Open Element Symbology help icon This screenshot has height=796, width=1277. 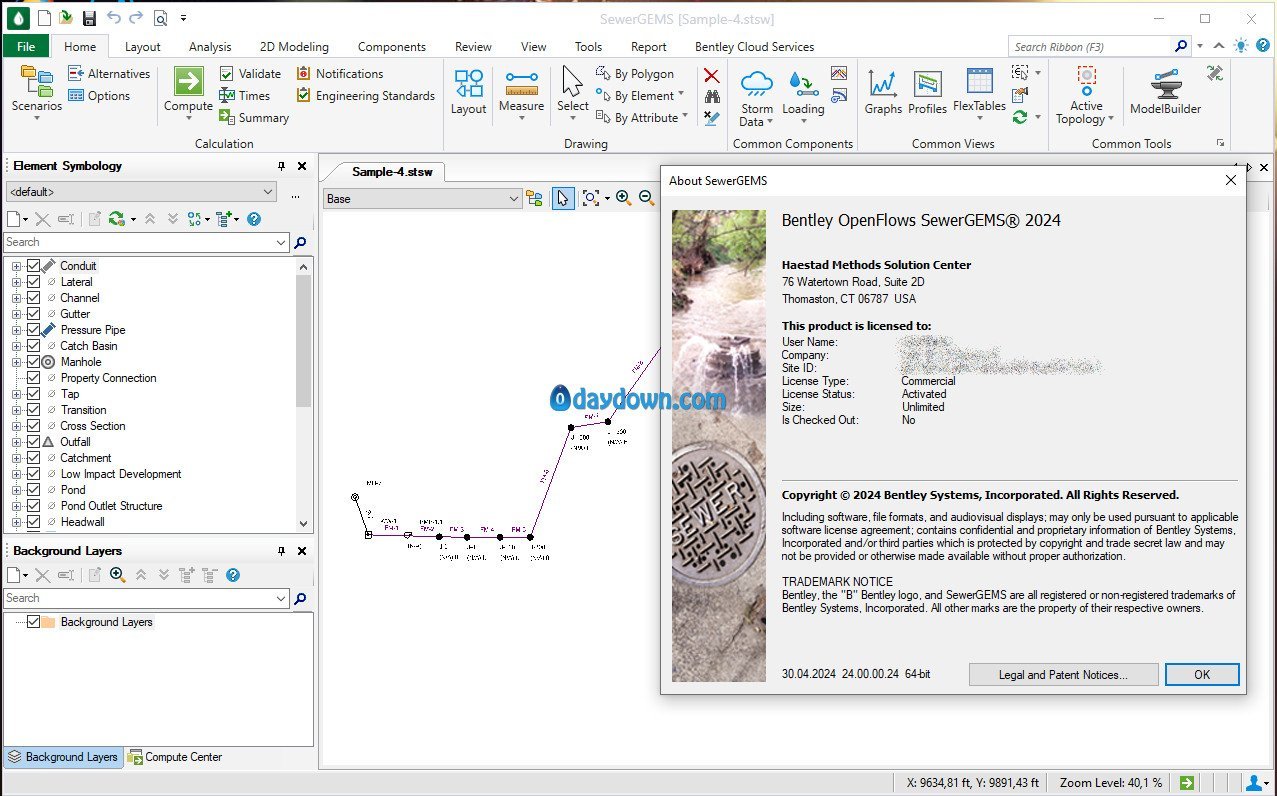point(254,219)
